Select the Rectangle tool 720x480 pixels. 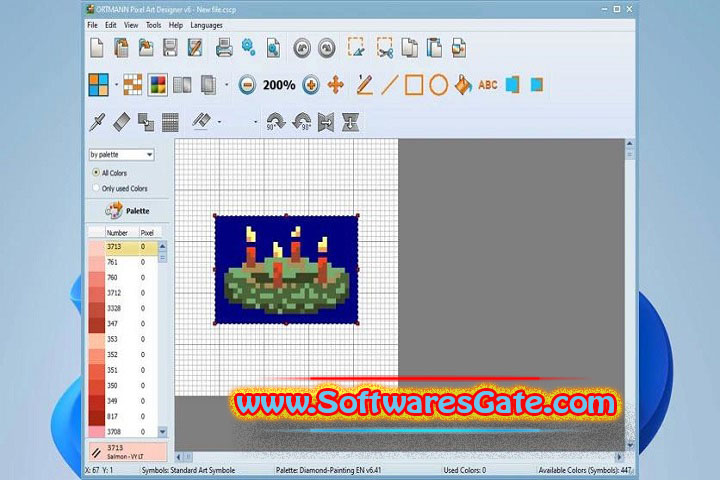(414, 85)
